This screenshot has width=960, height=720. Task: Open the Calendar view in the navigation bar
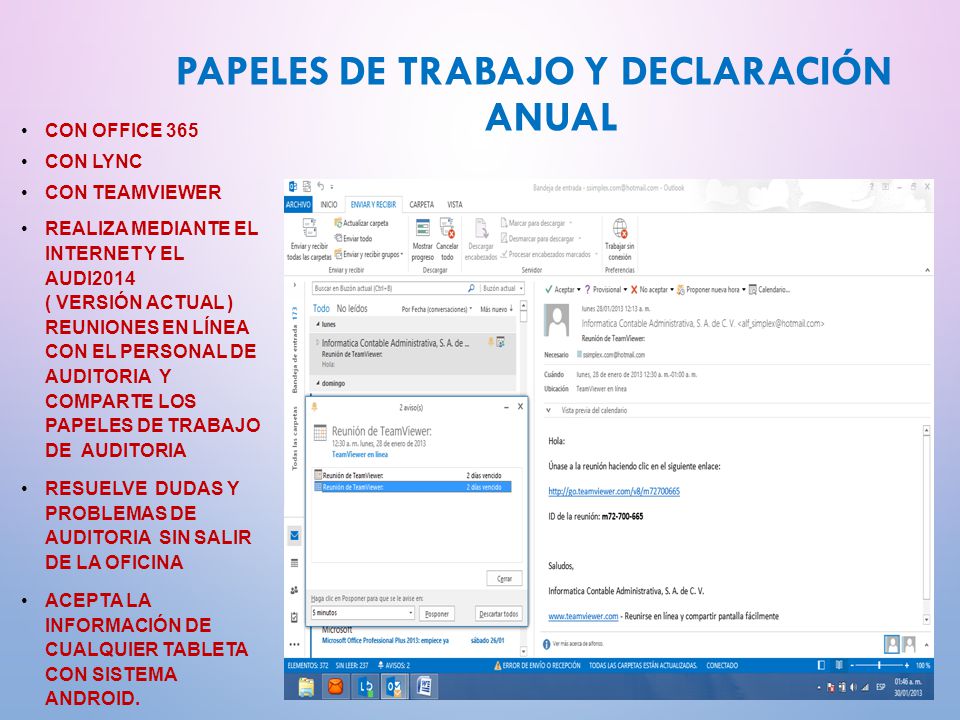pyautogui.click(x=294, y=563)
